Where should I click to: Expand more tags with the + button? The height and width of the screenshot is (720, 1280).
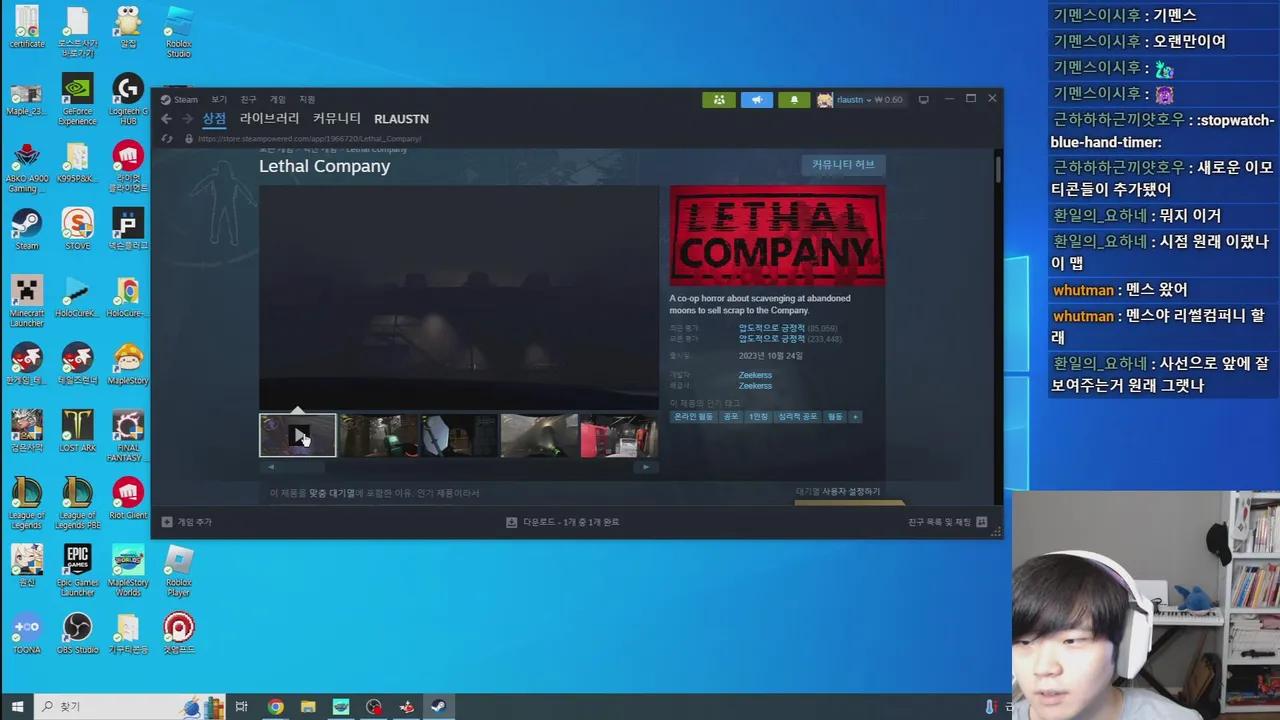coord(855,417)
